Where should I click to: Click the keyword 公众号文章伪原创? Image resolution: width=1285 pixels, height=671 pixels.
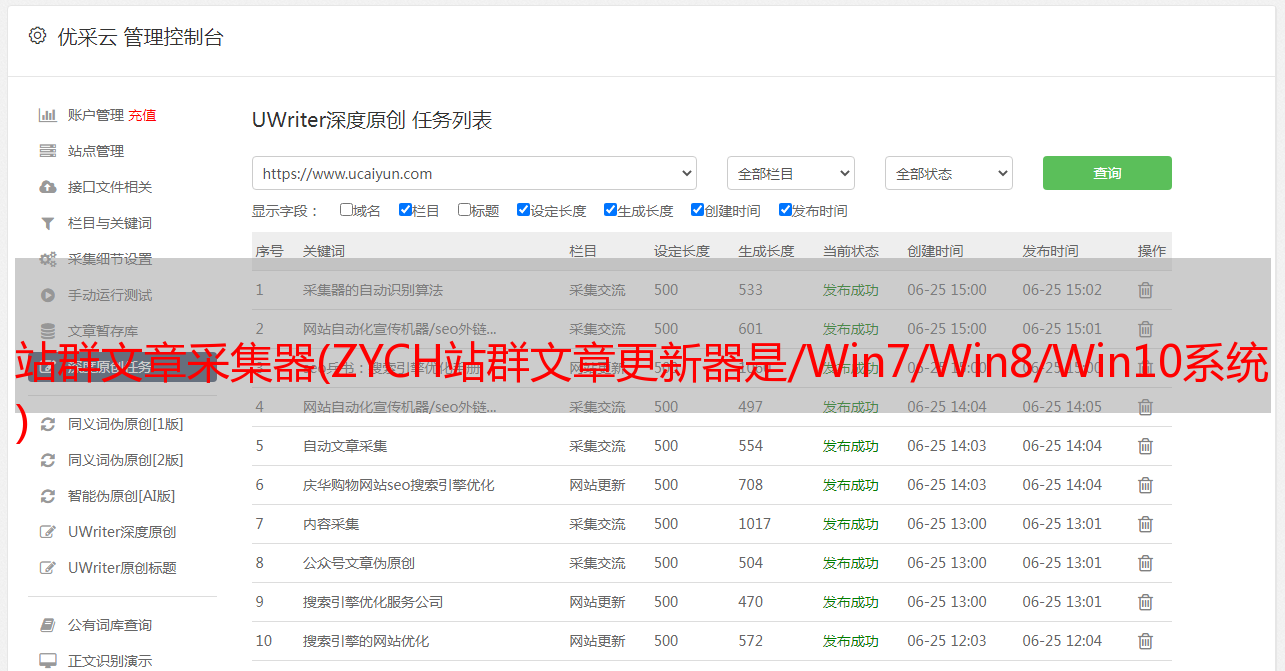[359, 563]
